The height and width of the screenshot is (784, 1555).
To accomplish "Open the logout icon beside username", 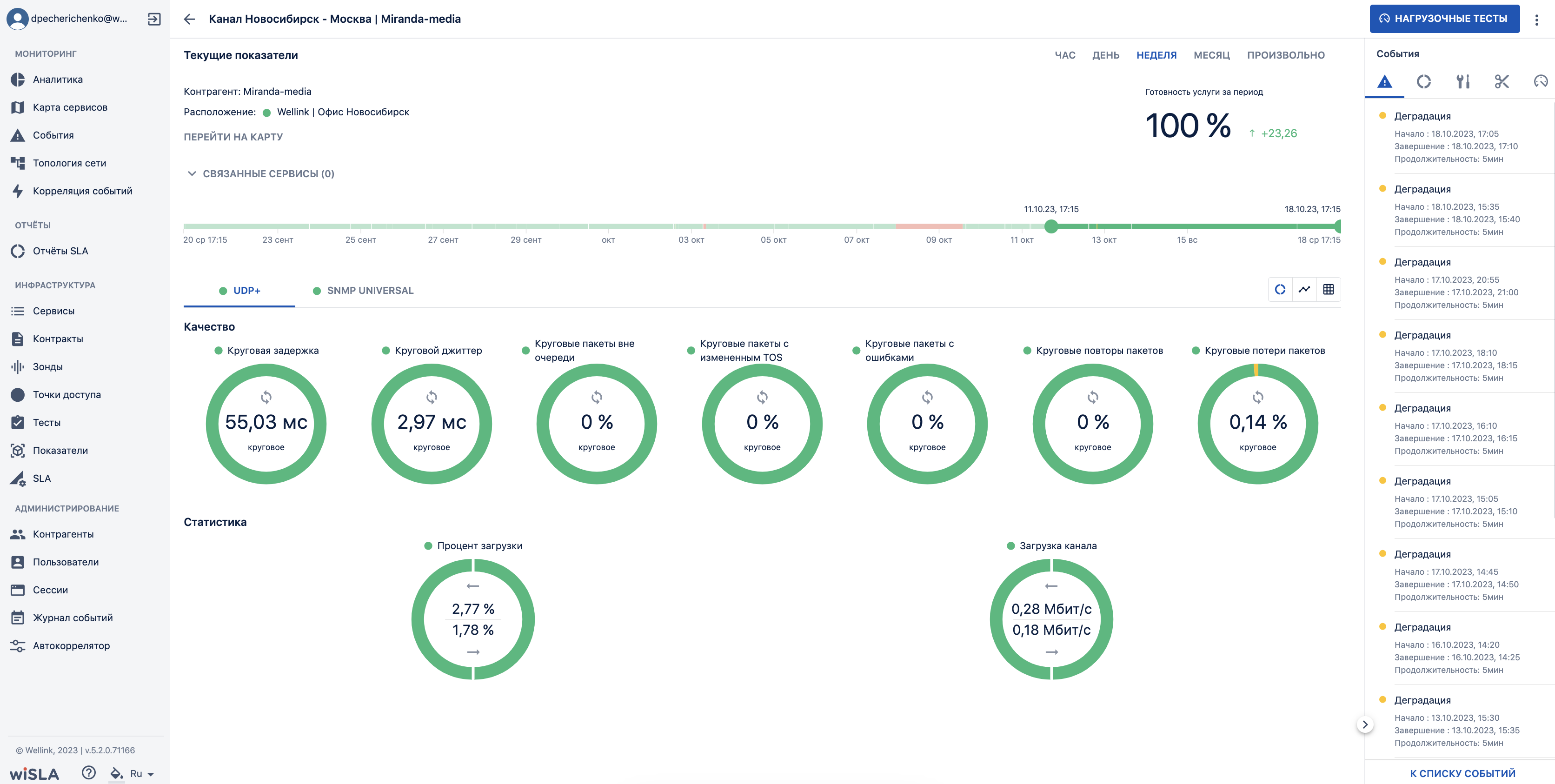I will click(154, 19).
